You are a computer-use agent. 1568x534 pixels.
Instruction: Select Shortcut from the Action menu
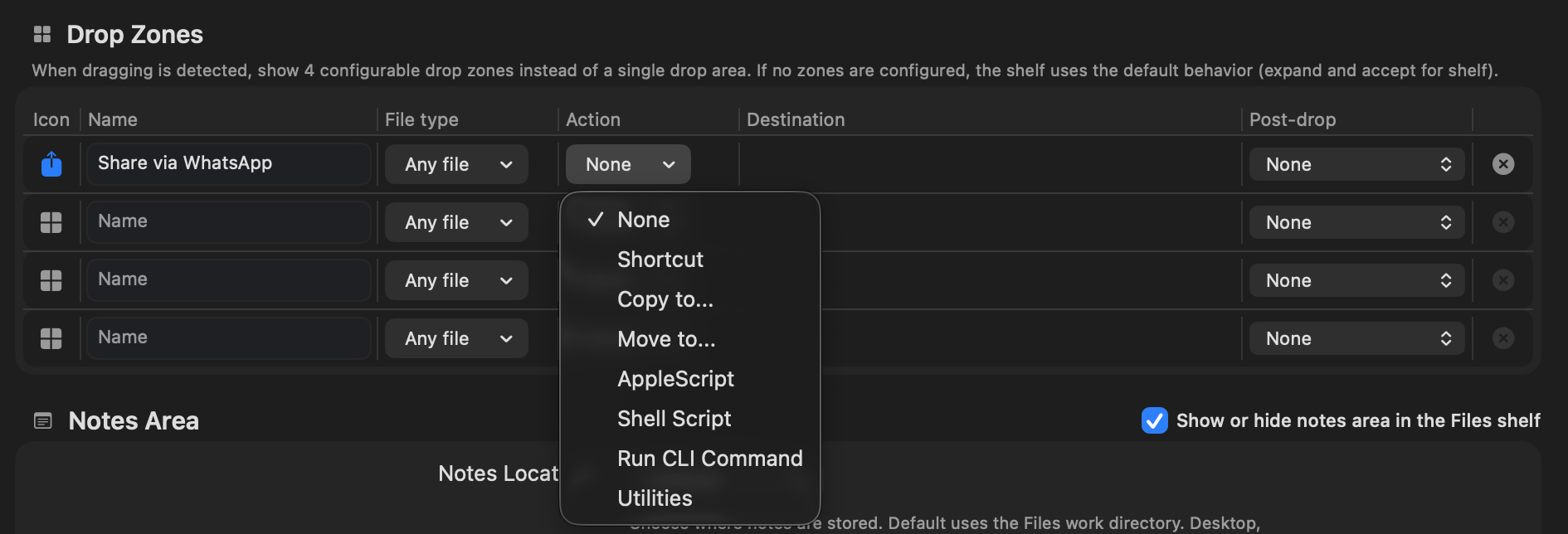point(660,259)
